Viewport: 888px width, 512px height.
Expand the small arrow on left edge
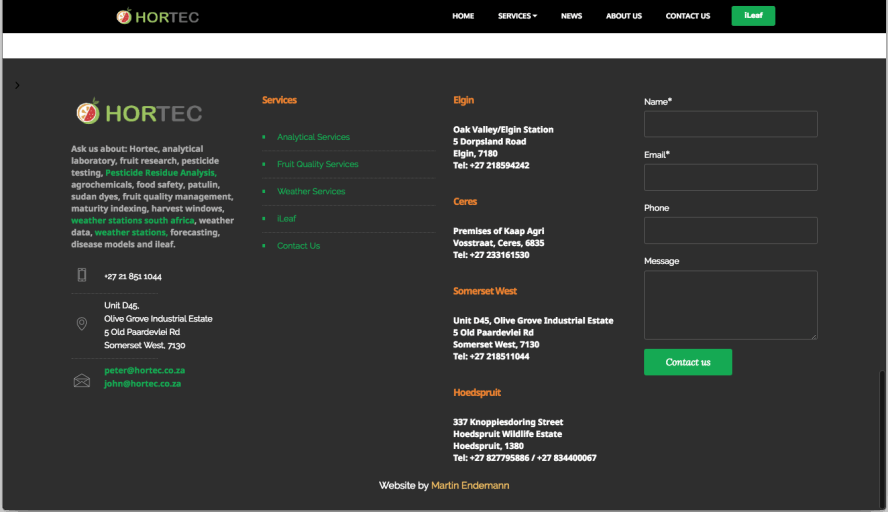[x=17, y=86]
